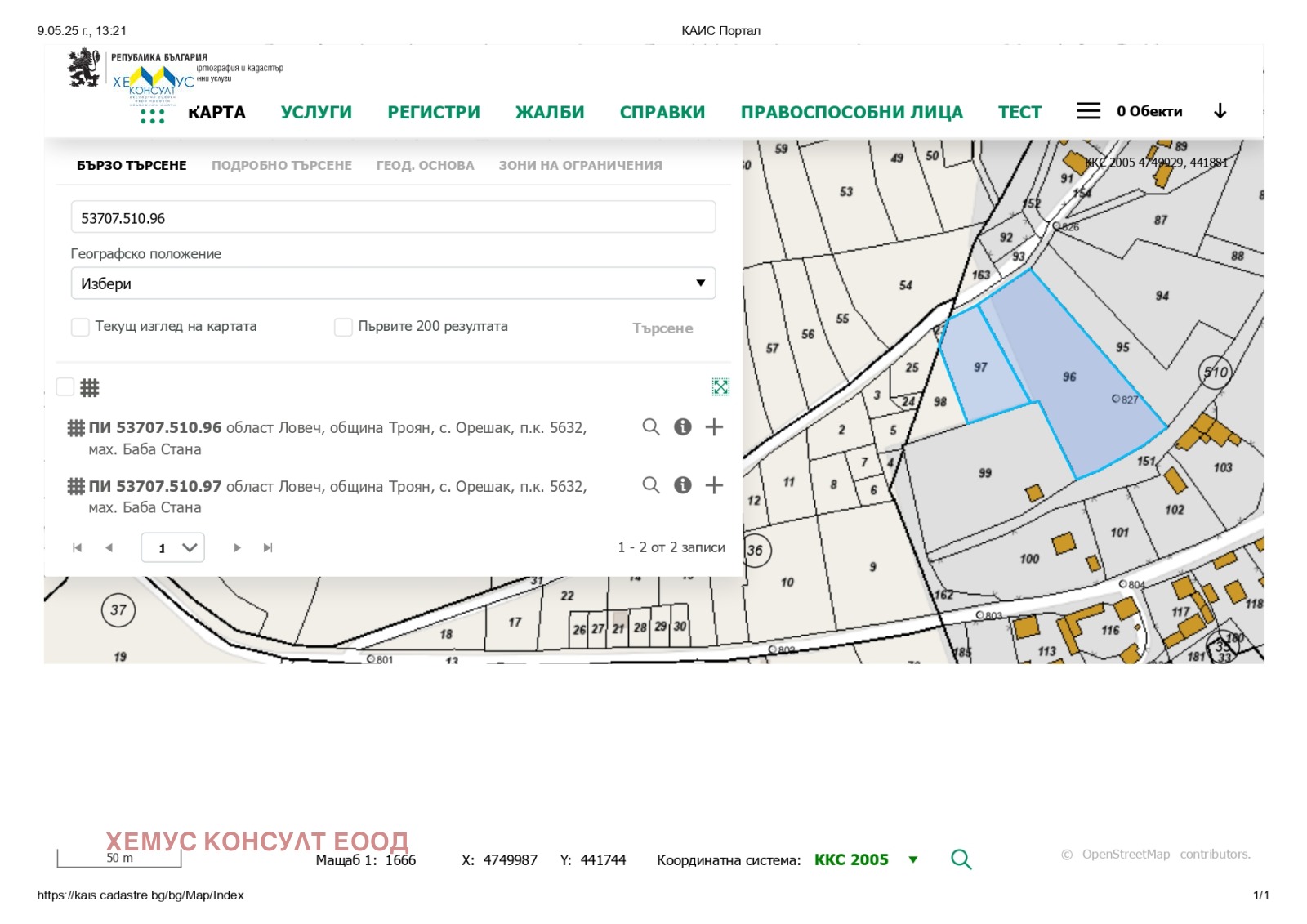Click the zoom-to-all-results extent icon
This screenshot has width=1307, height=924.
tap(720, 387)
